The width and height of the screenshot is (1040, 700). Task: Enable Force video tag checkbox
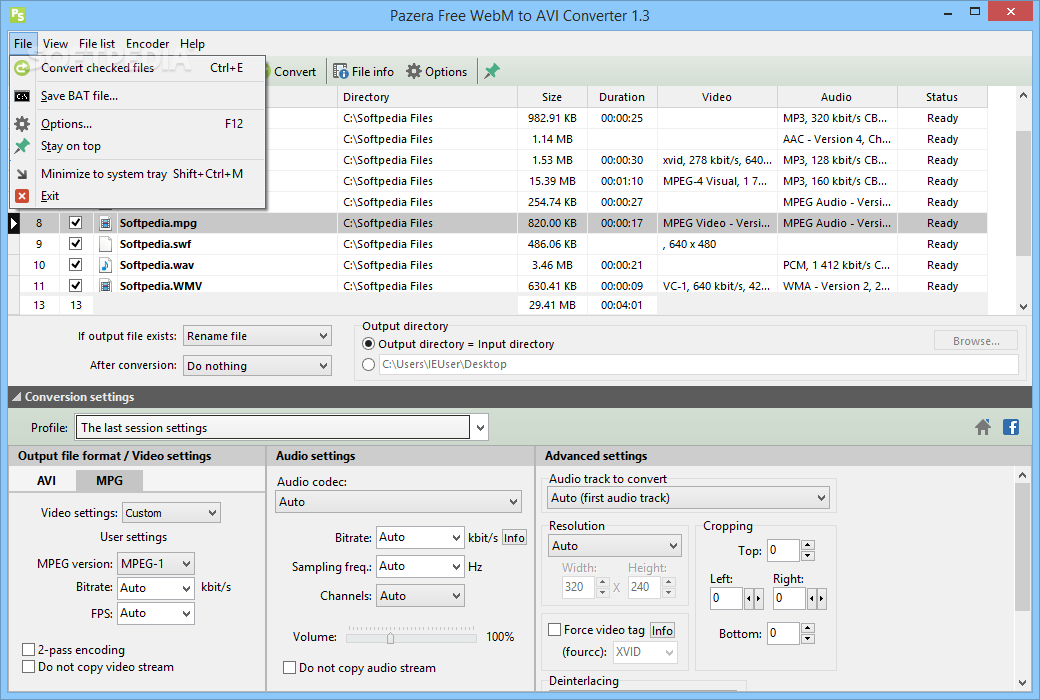[554, 630]
